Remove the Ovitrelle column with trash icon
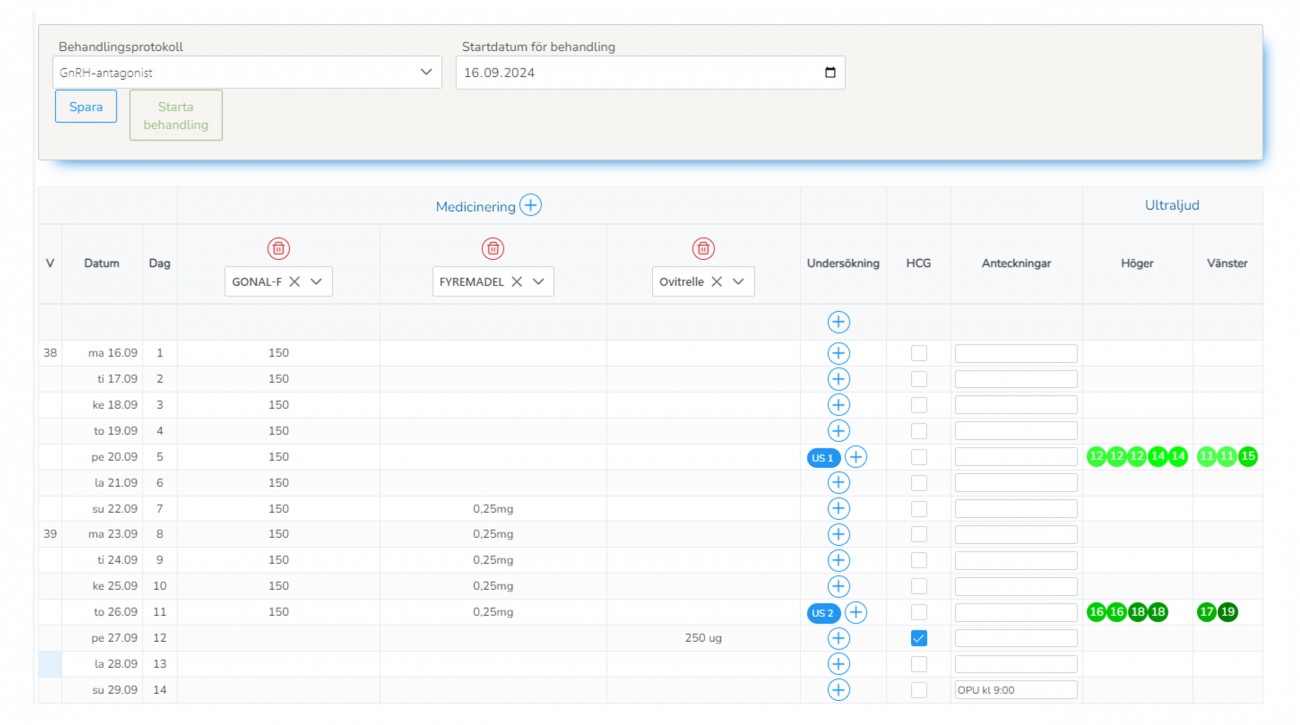 [x=703, y=248]
